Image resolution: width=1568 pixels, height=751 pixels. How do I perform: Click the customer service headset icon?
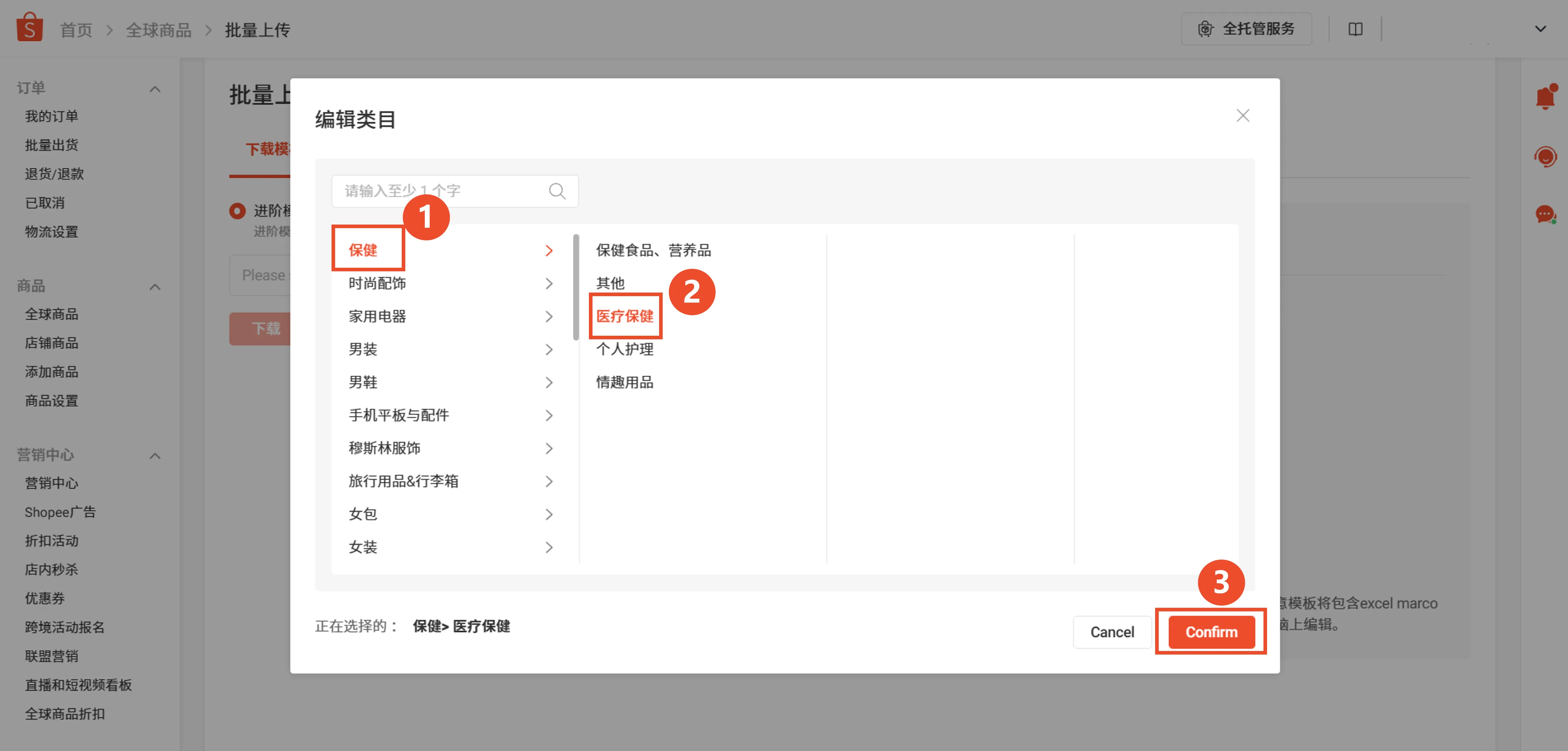1546,157
